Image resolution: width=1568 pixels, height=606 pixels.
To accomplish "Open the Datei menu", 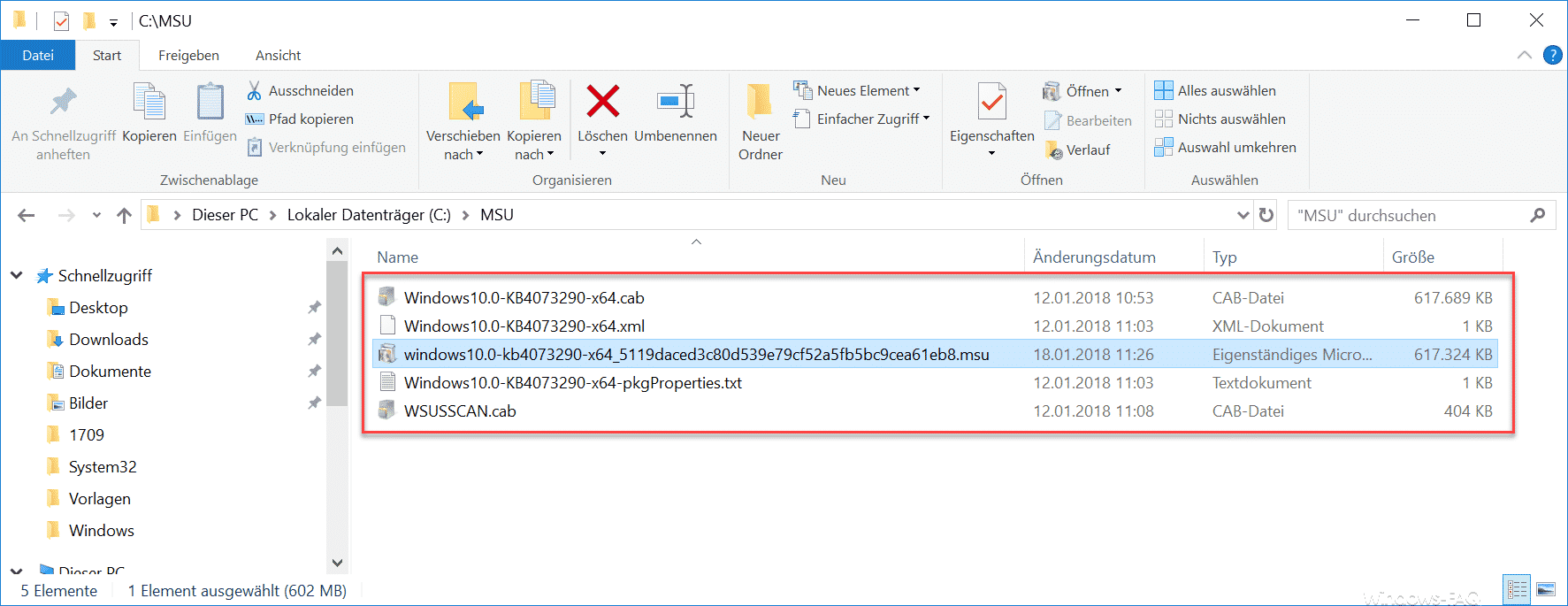I will coord(38,55).
